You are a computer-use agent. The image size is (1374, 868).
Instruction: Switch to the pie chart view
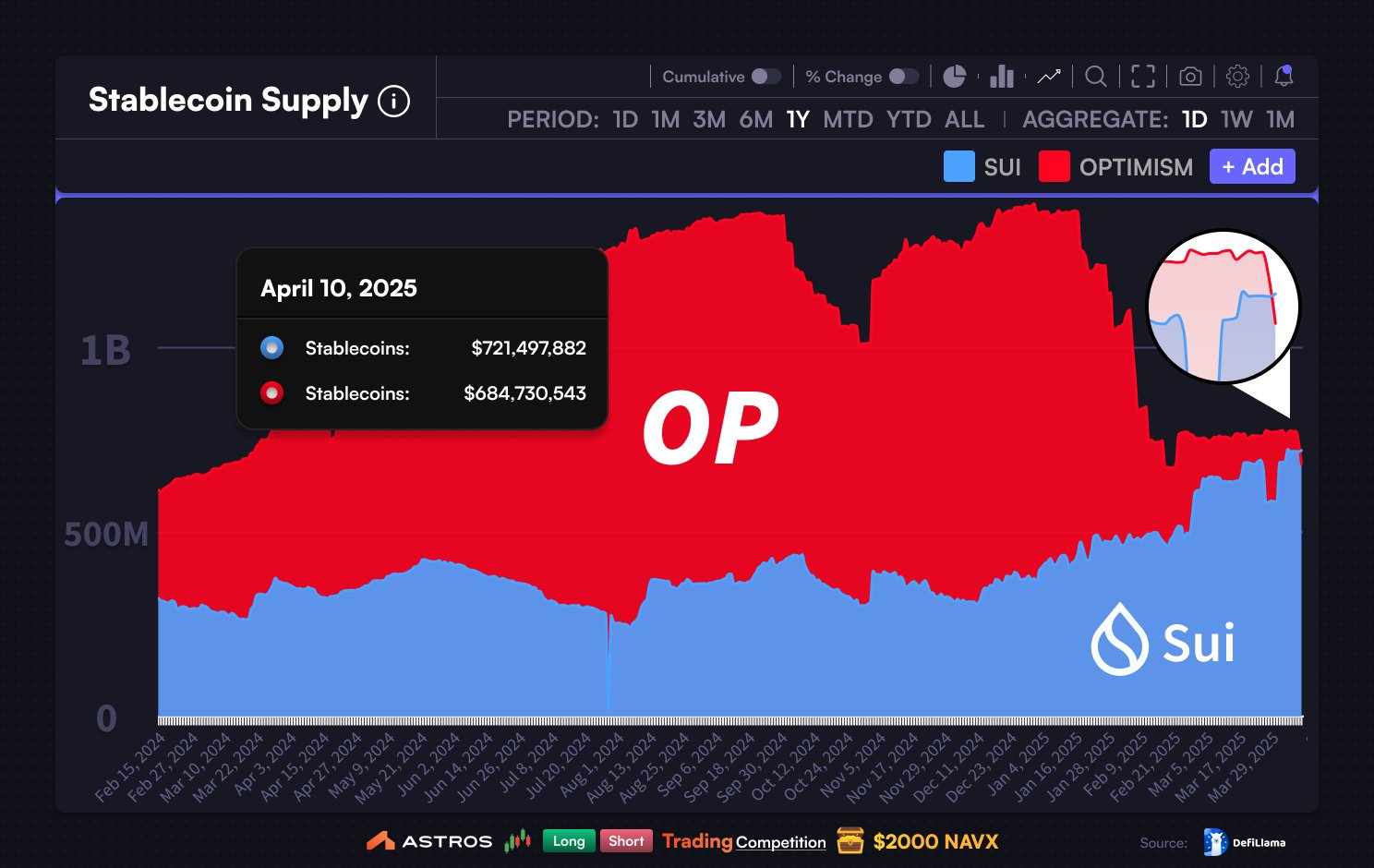pos(954,77)
